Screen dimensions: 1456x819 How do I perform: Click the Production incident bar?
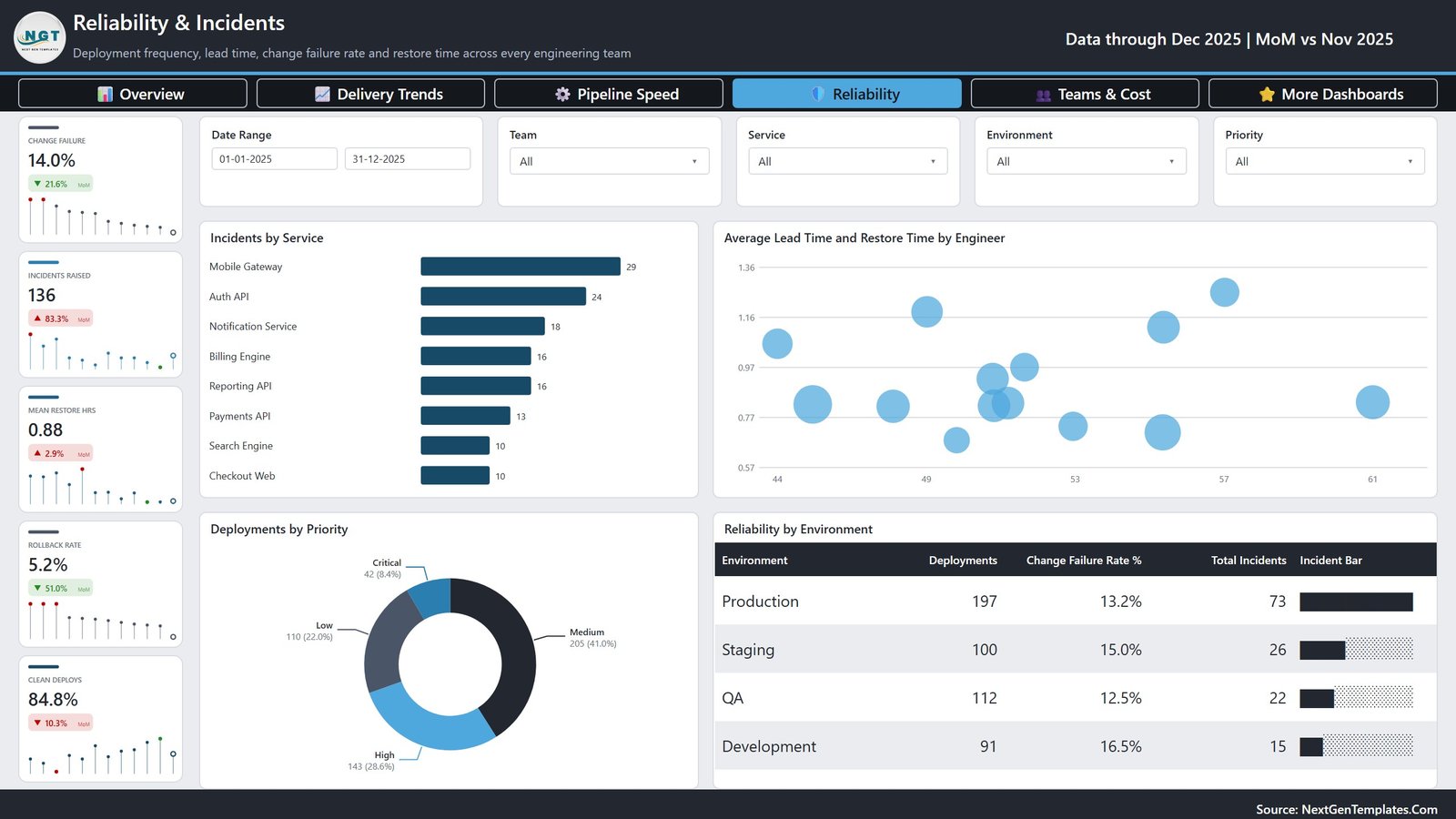[1356, 602]
